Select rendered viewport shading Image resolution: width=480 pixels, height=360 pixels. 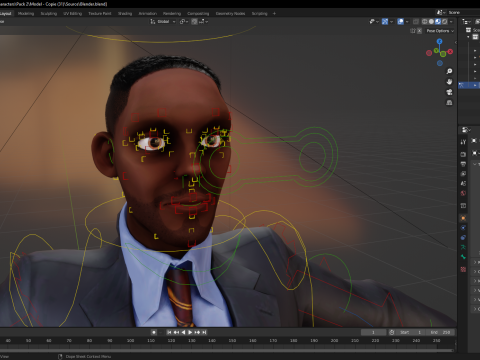click(445, 21)
